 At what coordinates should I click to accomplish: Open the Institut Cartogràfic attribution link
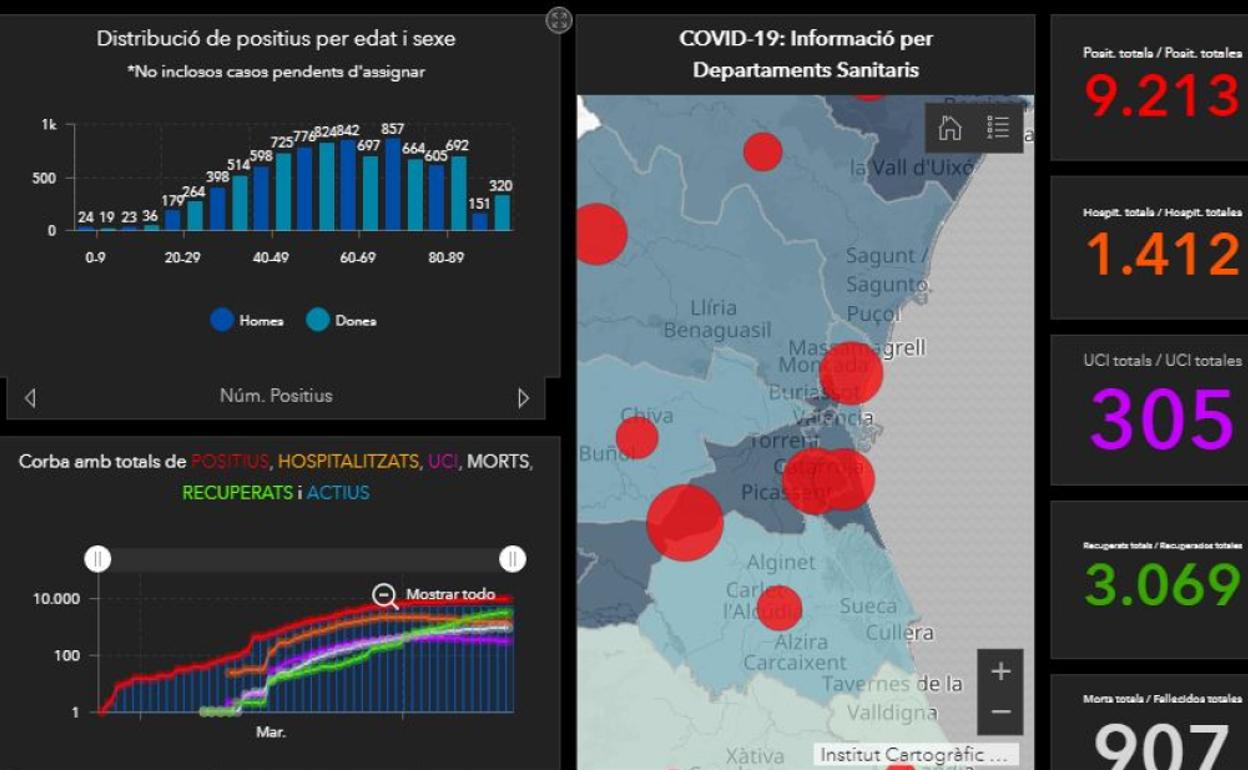918,755
